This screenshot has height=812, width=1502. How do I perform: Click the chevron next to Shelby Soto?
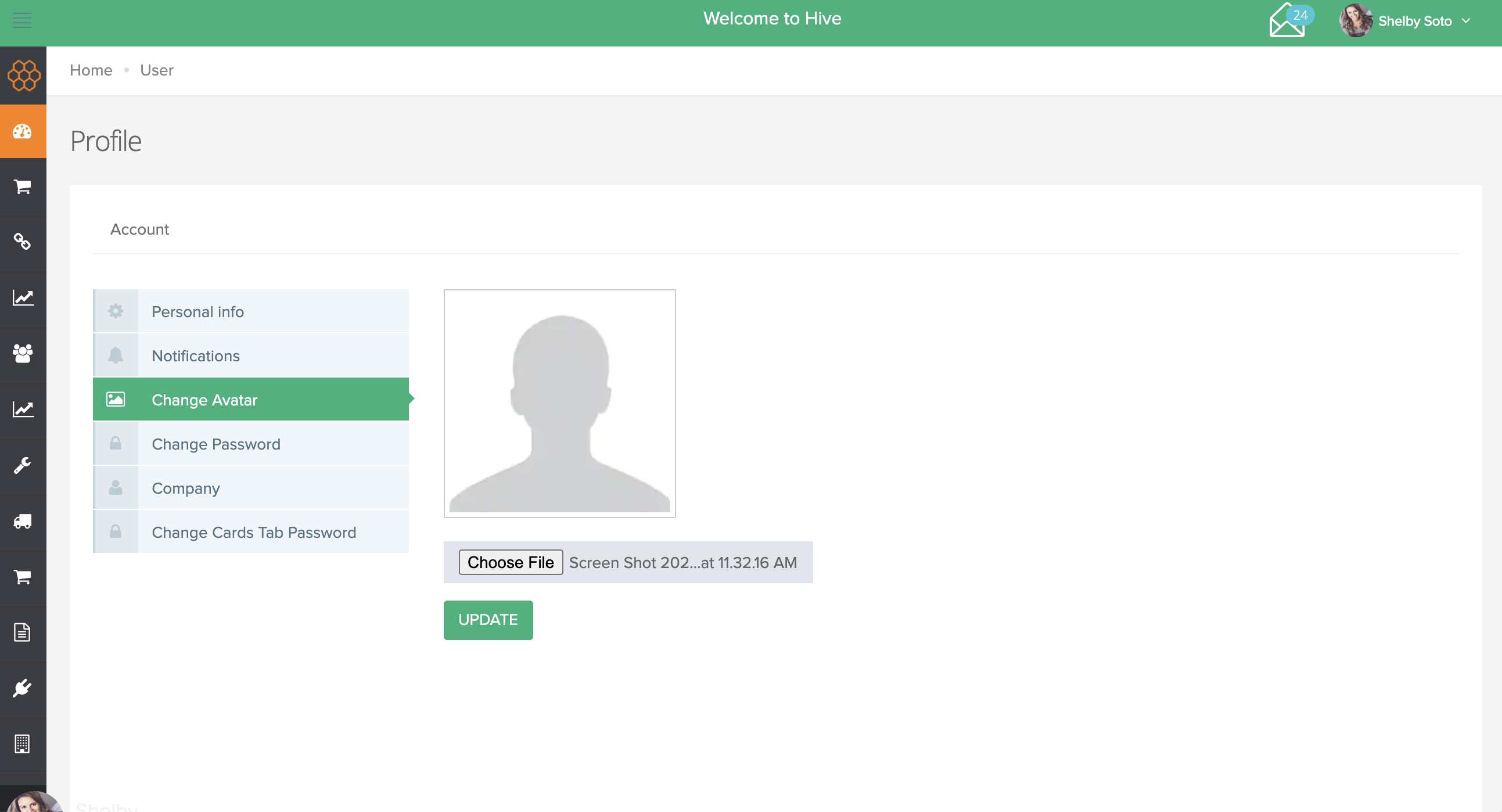(x=1467, y=21)
